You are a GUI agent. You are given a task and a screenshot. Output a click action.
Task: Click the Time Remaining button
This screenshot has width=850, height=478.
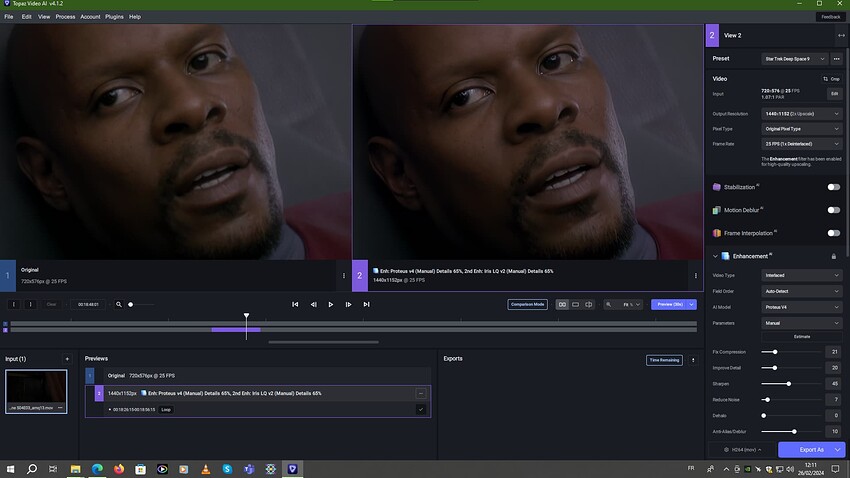tap(664, 360)
